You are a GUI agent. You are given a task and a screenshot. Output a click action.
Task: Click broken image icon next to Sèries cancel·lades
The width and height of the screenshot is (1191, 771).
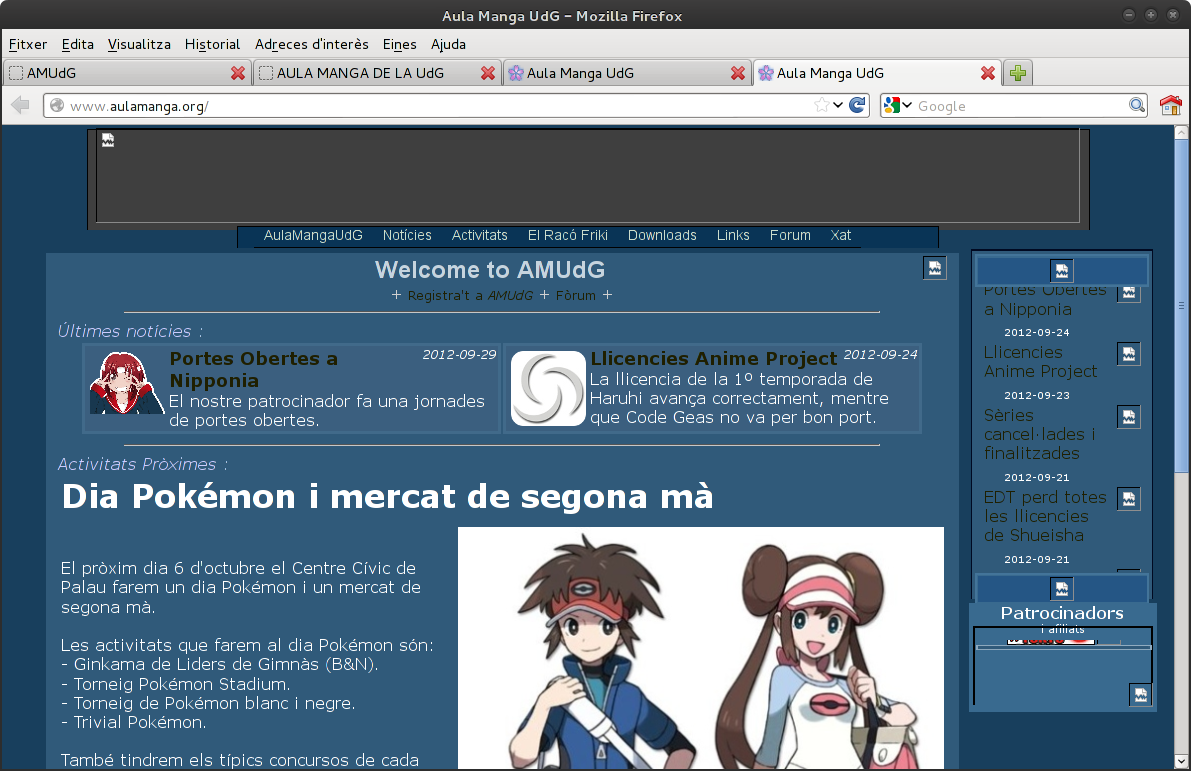pos(1129,417)
